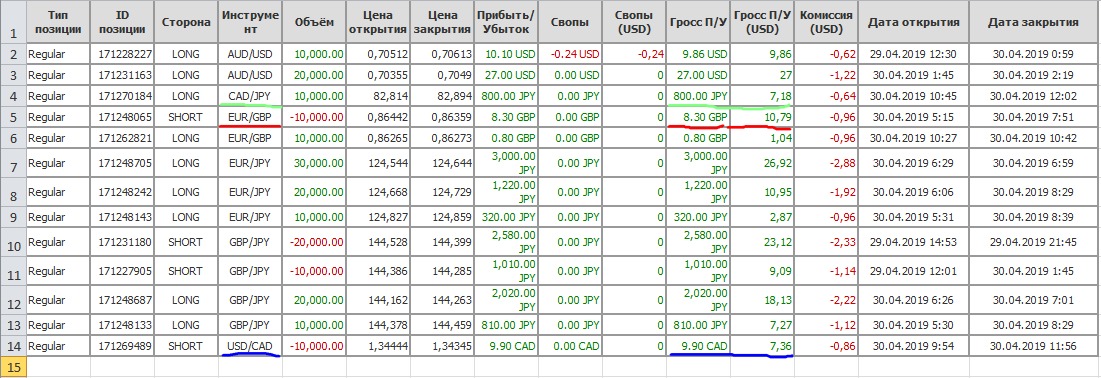Click the -0.24 USD swaps cell
The height and width of the screenshot is (378, 1101).
(x=570, y=53)
